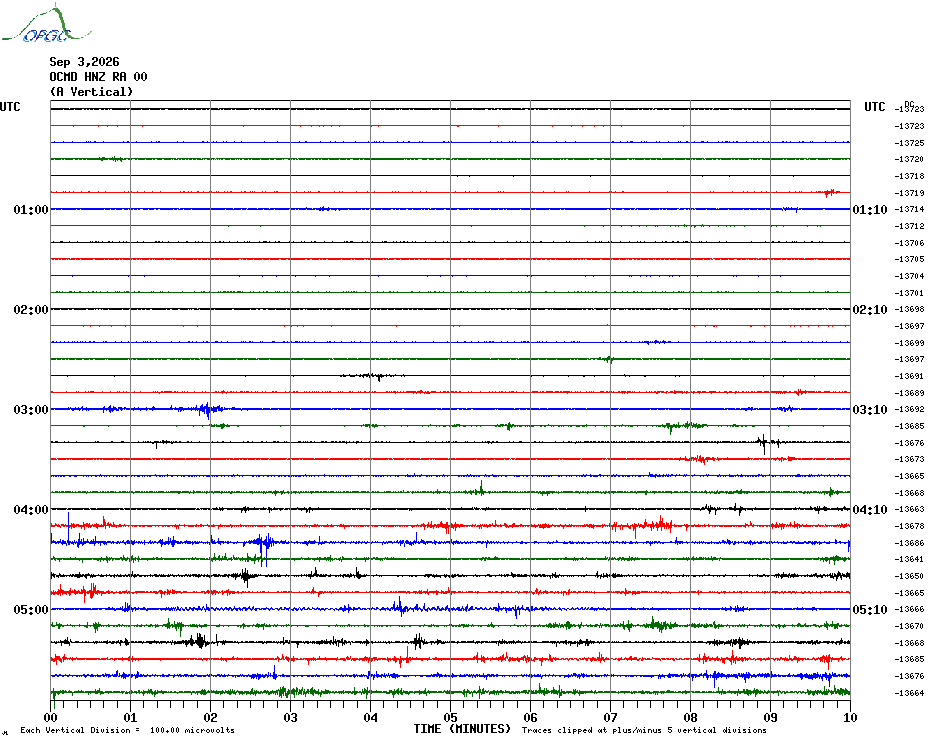Click the 10 minute axis tick label

click(850, 717)
